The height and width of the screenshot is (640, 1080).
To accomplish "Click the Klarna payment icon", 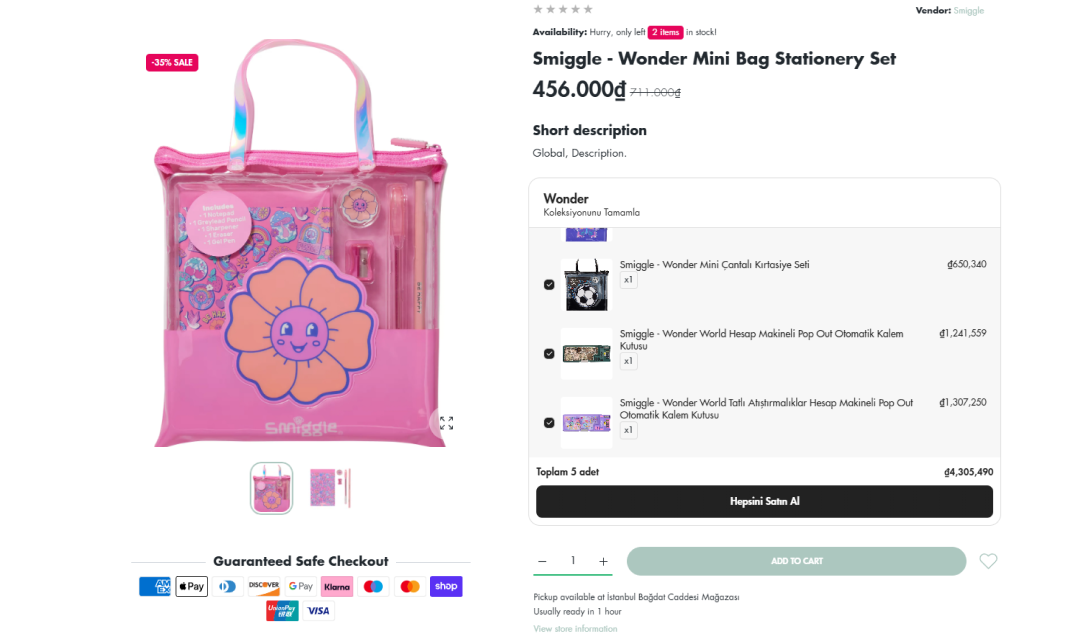I will click(x=337, y=586).
